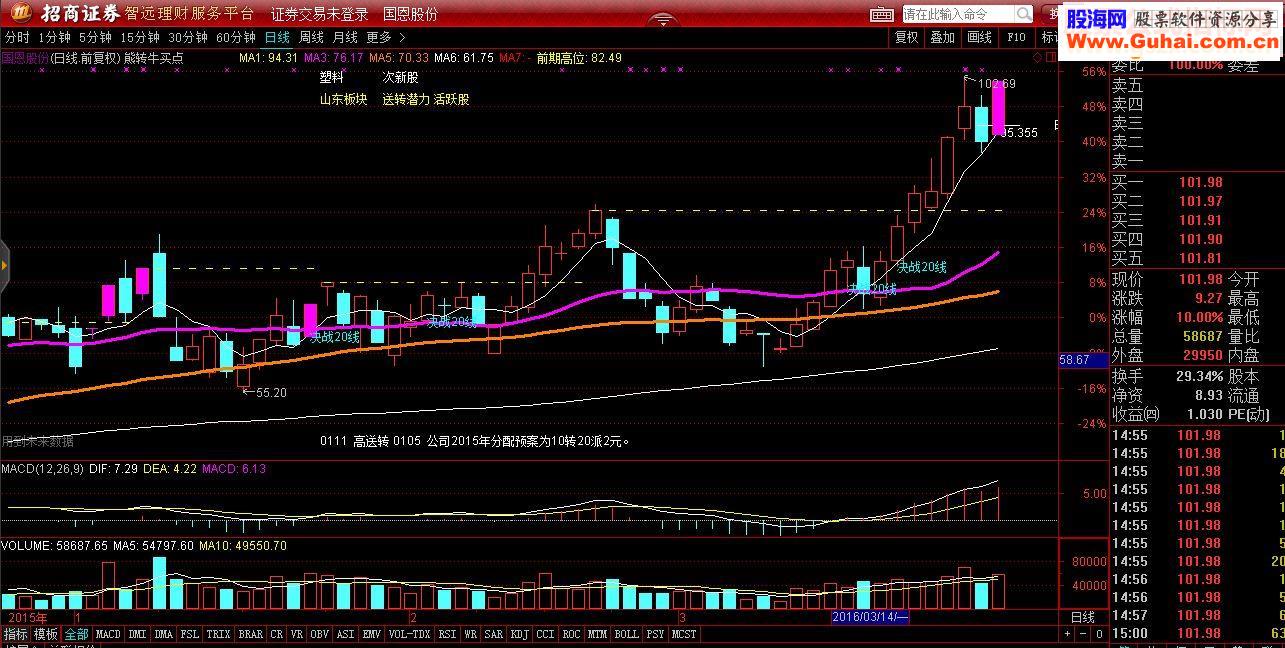1285x648 pixels.
Task: Select the BRAR indicator
Action: [251, 634]
